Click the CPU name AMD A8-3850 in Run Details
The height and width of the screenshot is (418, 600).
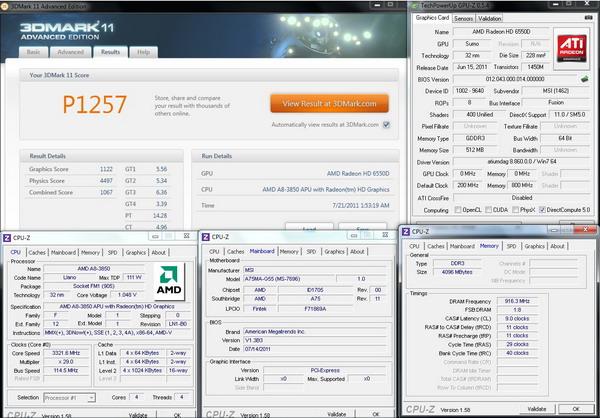pyautogui.click(x=326, y=189)
